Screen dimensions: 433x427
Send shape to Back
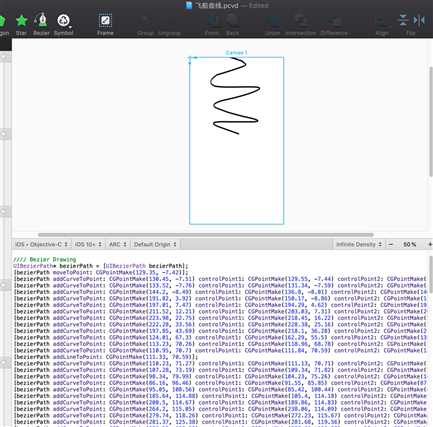(x=232, y=25)
